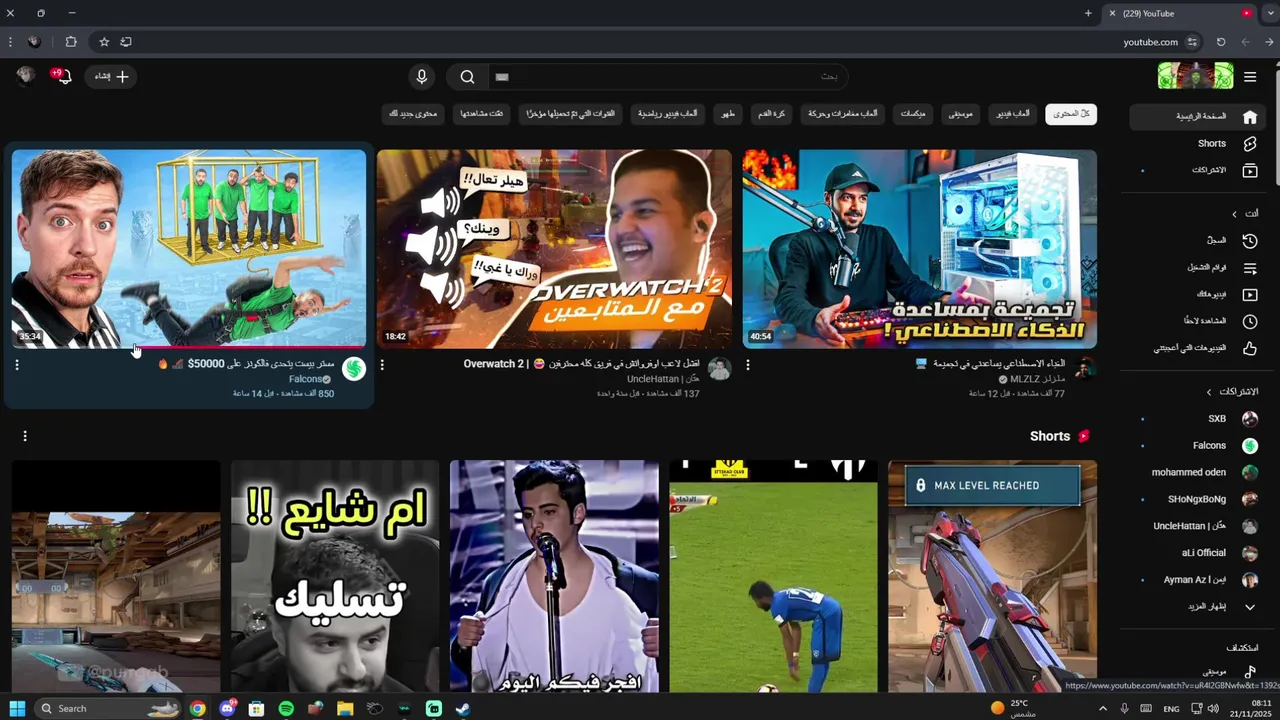Open the account avatar menu

pyautogui.click(x=27, y=76)
